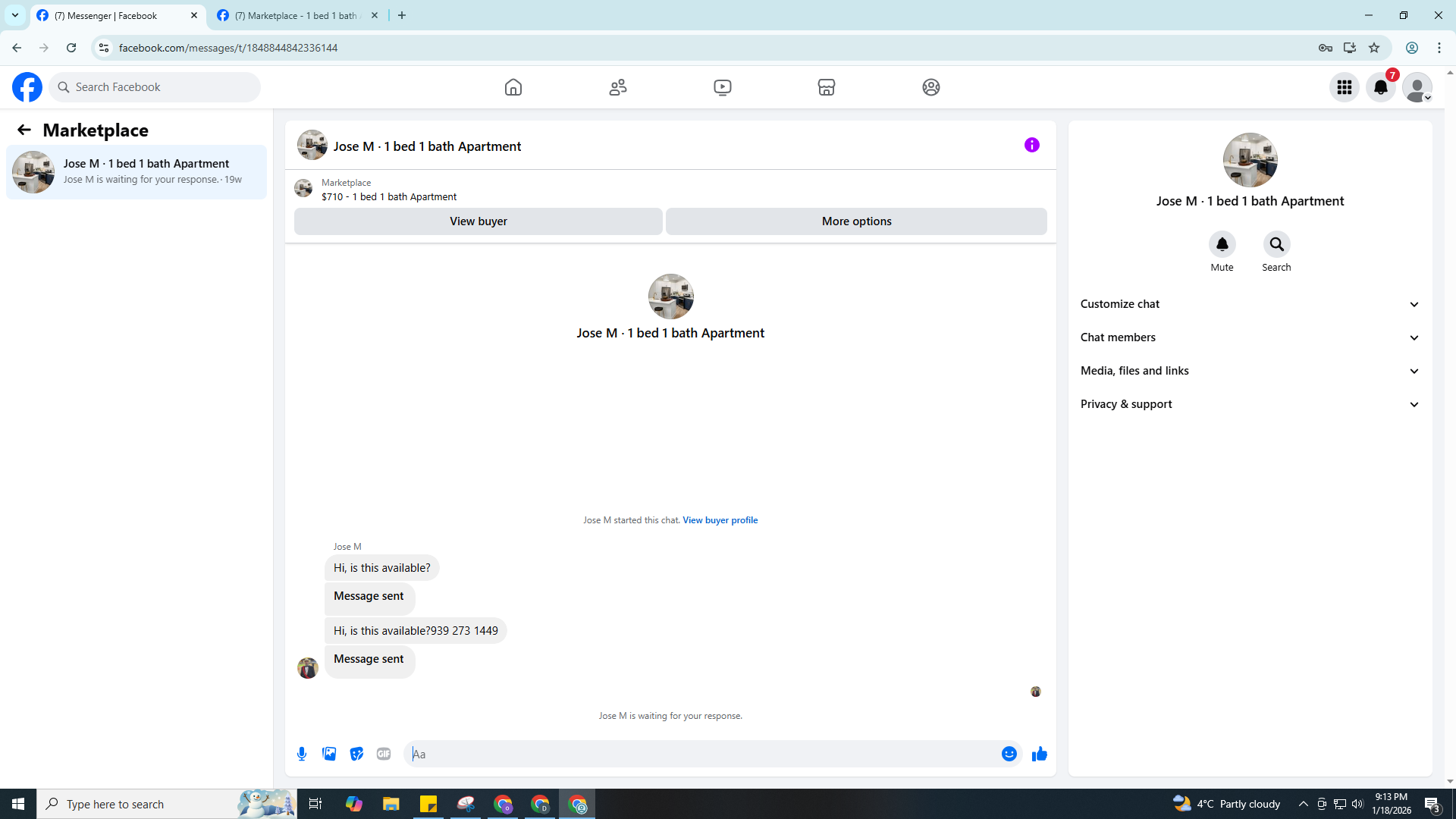
Task: Open the emoji picker in message box
Action: click(x=1009, y=754)
